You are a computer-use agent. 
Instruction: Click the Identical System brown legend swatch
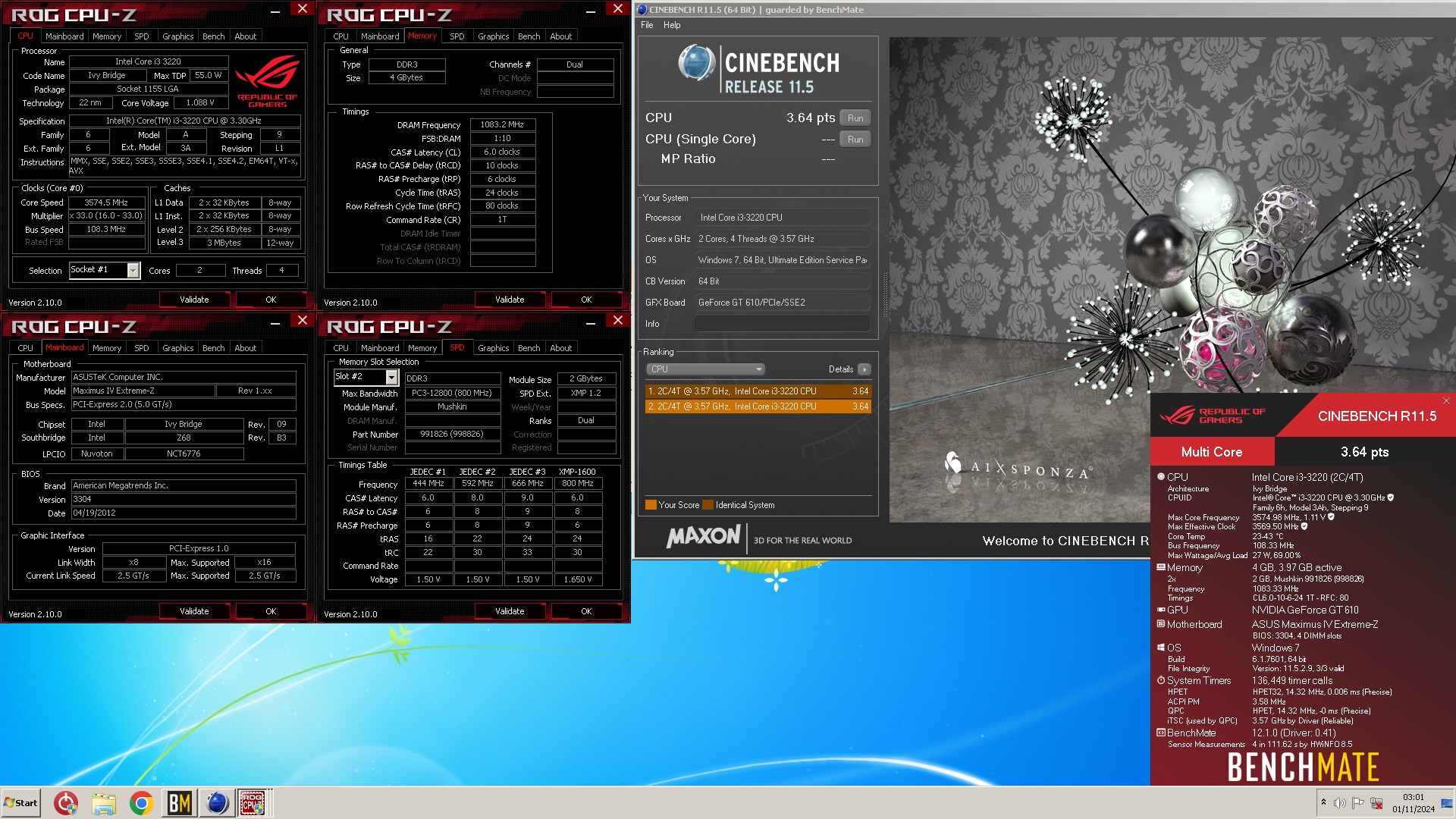coord(708,505)
